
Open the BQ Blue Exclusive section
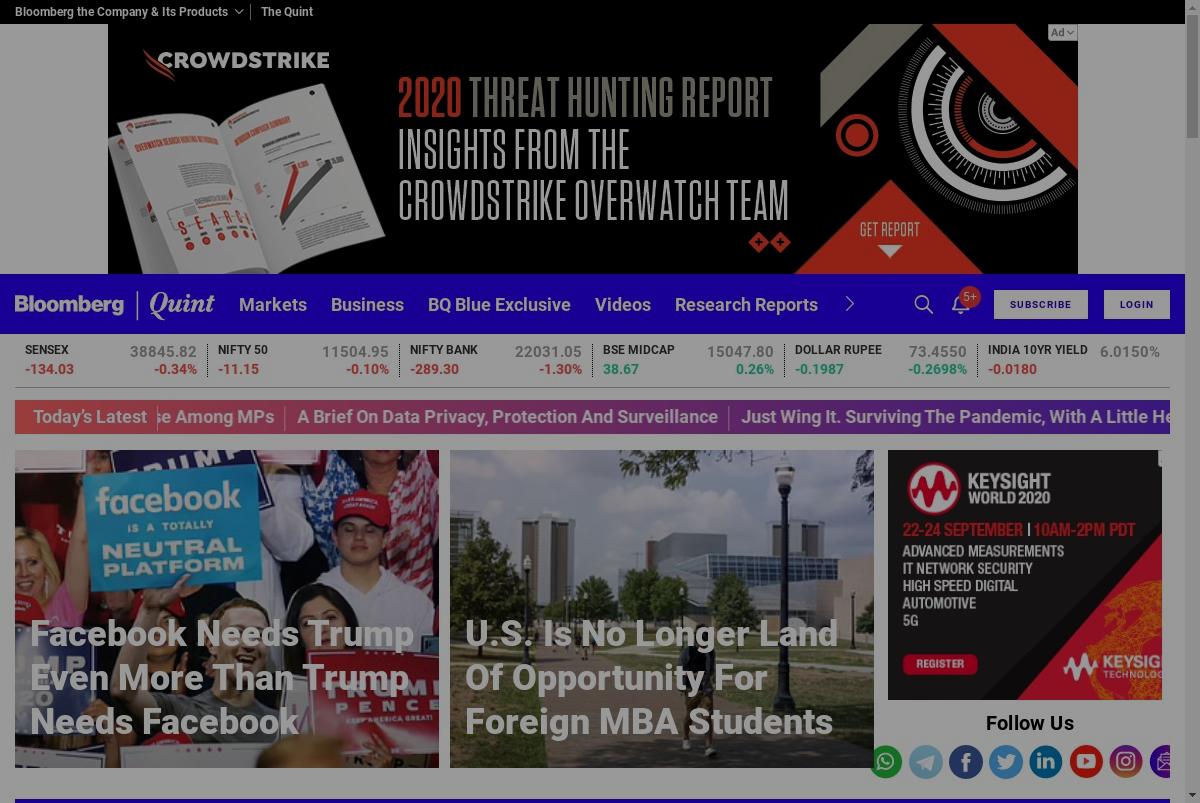tap(499, 304)
